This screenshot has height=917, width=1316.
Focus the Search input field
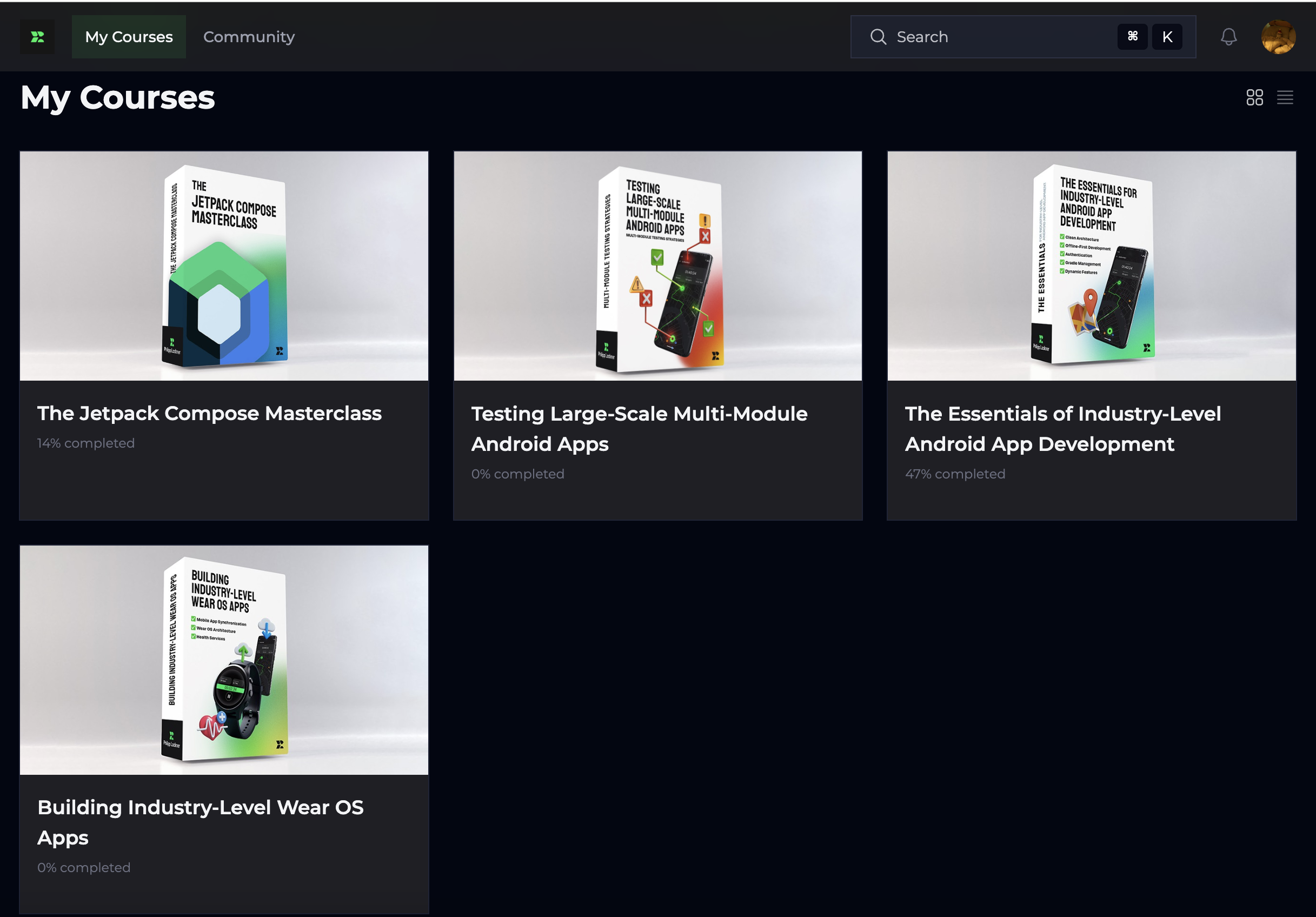[x=998, y=37]
